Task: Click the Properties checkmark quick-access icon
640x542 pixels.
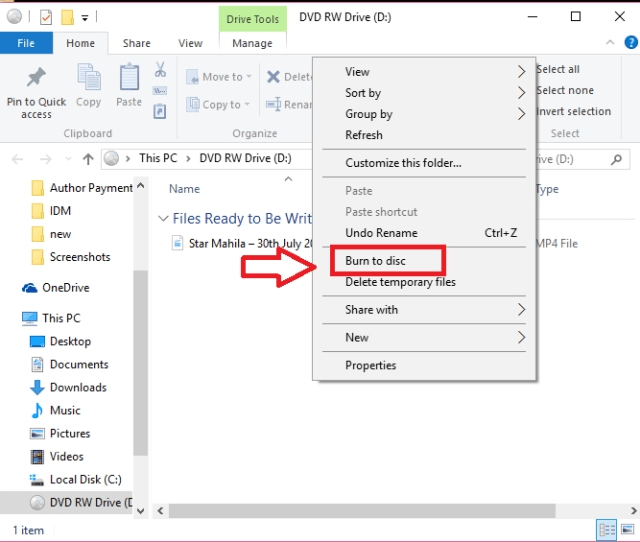Action: tap(46, 17)
